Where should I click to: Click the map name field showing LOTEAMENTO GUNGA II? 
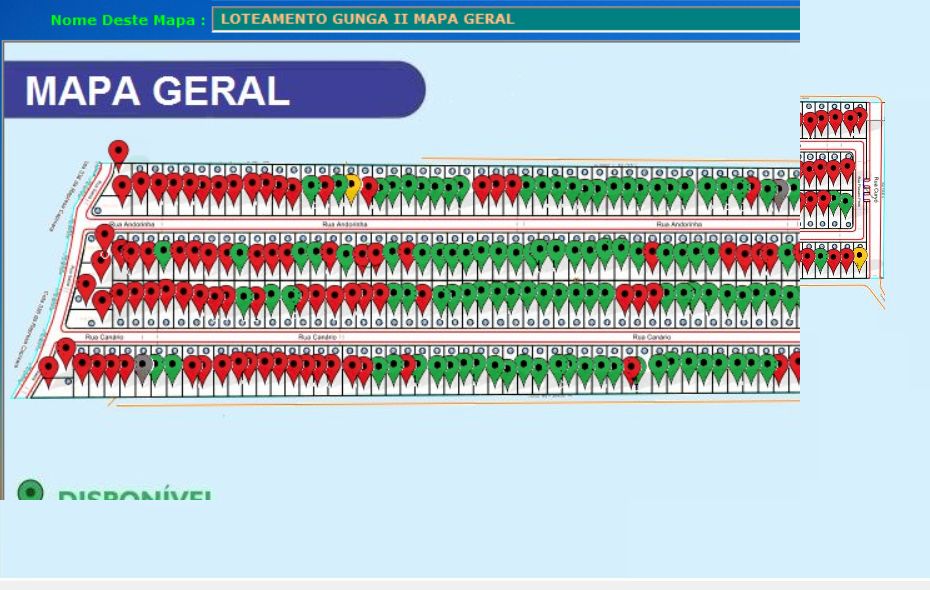pyautogui.click(x=505, y=19)
